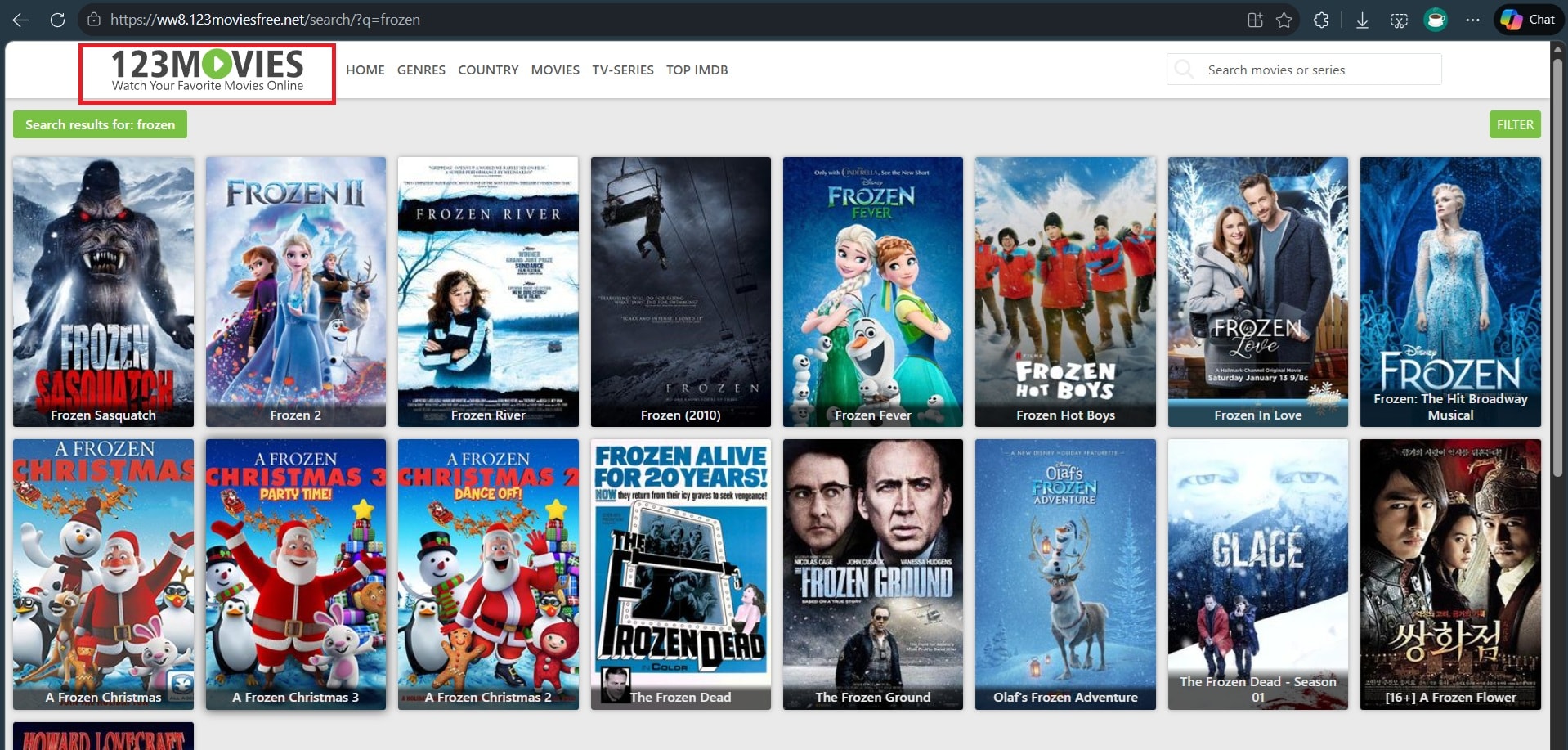Select HOME in the navigation bar
Screen dimensions: 1568x750
365,70
